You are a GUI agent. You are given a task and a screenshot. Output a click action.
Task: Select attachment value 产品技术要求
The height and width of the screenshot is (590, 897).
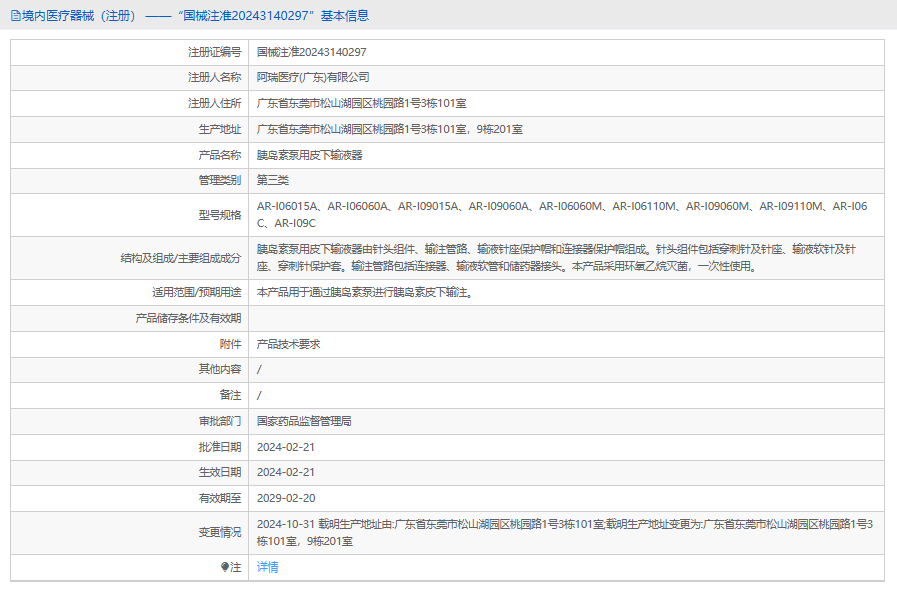[x=288, y=344]
